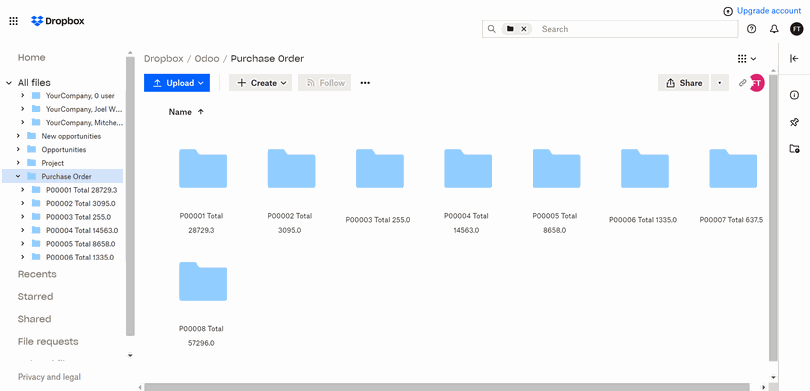The image size is (810, 391).
Task: Open the help question mark icon
Action: click(752, 29)
